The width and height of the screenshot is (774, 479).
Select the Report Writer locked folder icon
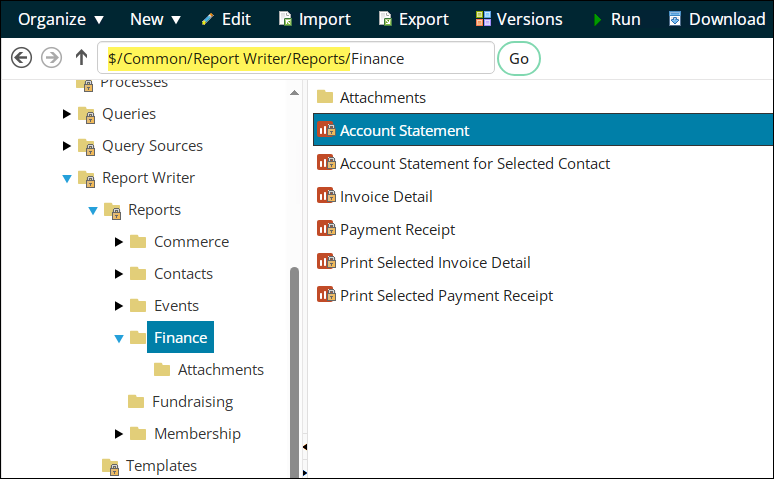click(x=87, y=179)
